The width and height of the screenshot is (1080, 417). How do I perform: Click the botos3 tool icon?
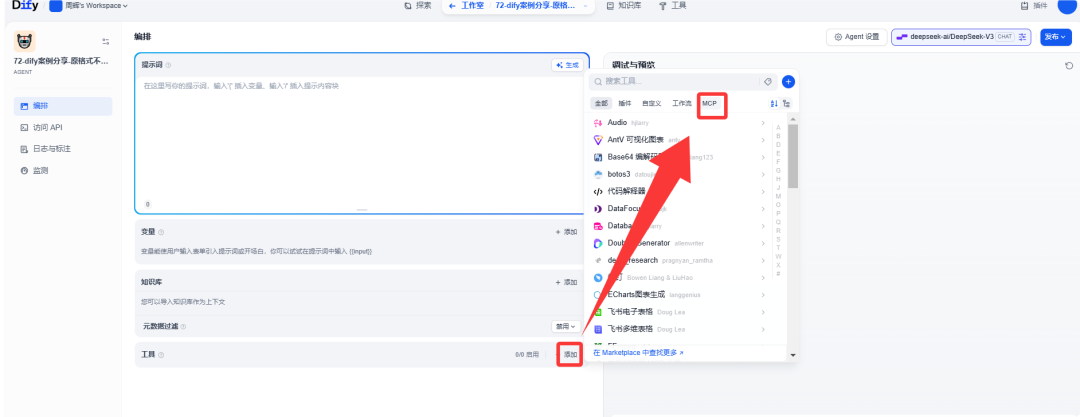pyautogui.click(x=598, y=174)
